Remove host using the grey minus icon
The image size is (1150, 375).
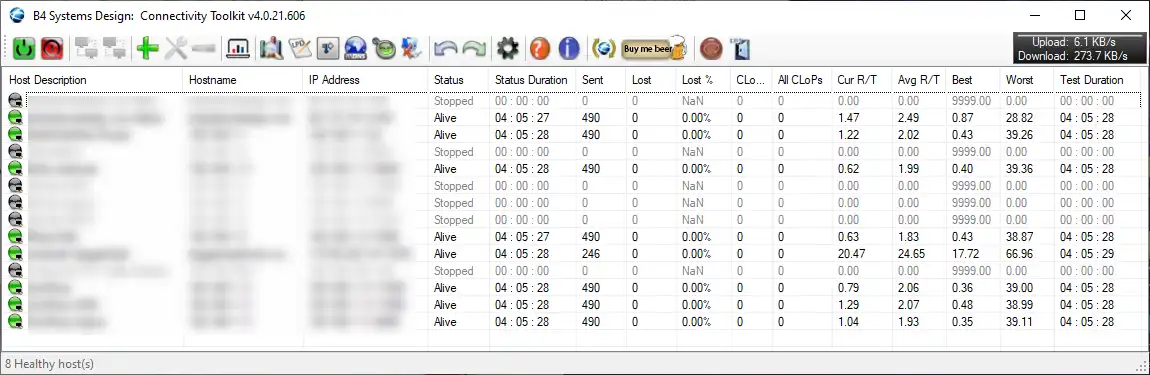point(204,49)
